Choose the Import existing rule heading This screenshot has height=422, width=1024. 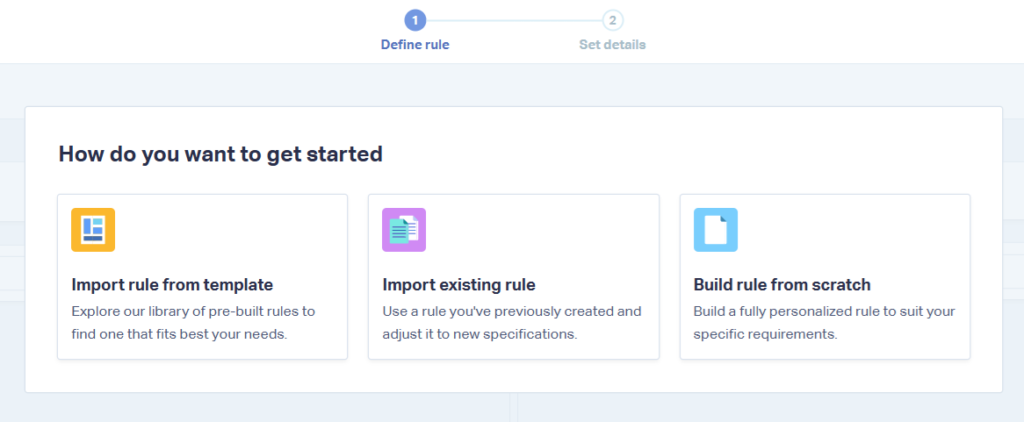(x=458, y=285)
